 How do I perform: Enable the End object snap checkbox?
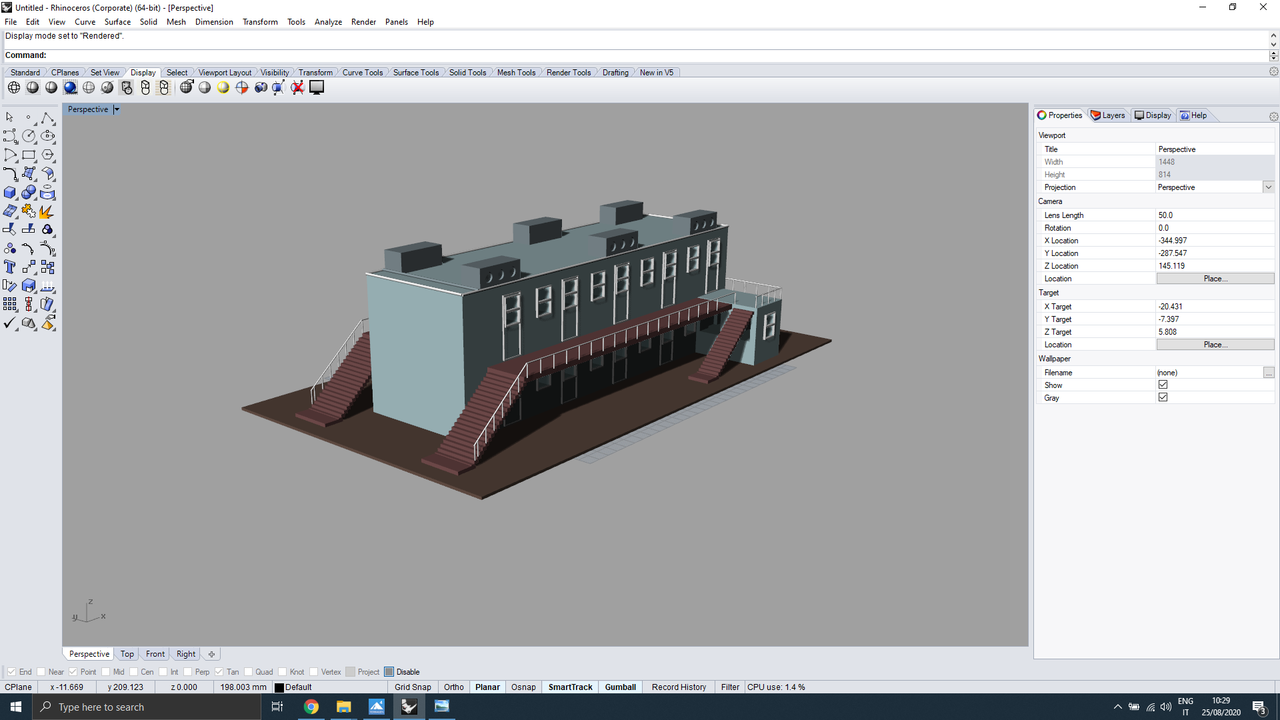click(x=10, y=671)
